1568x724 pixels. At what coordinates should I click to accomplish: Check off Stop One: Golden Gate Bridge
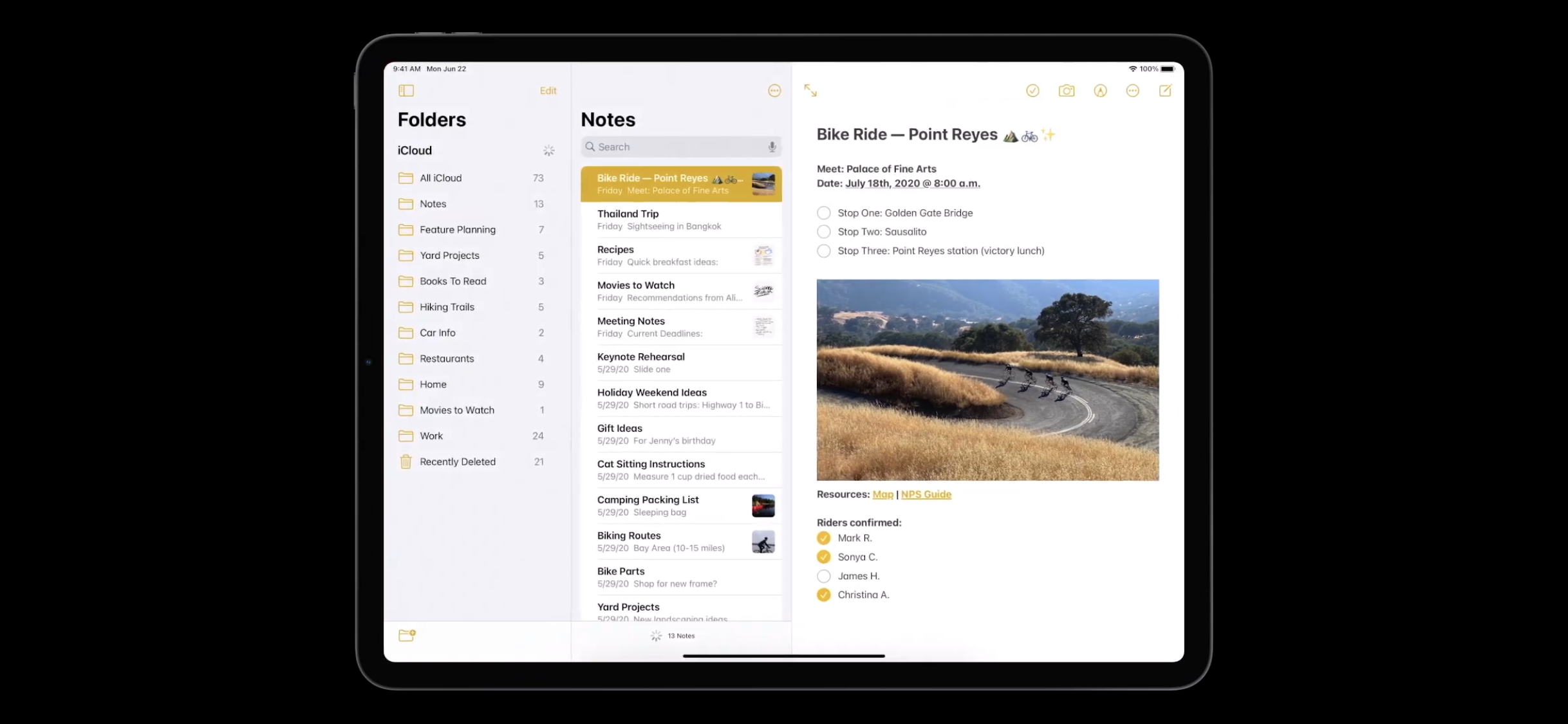[824, 213]
